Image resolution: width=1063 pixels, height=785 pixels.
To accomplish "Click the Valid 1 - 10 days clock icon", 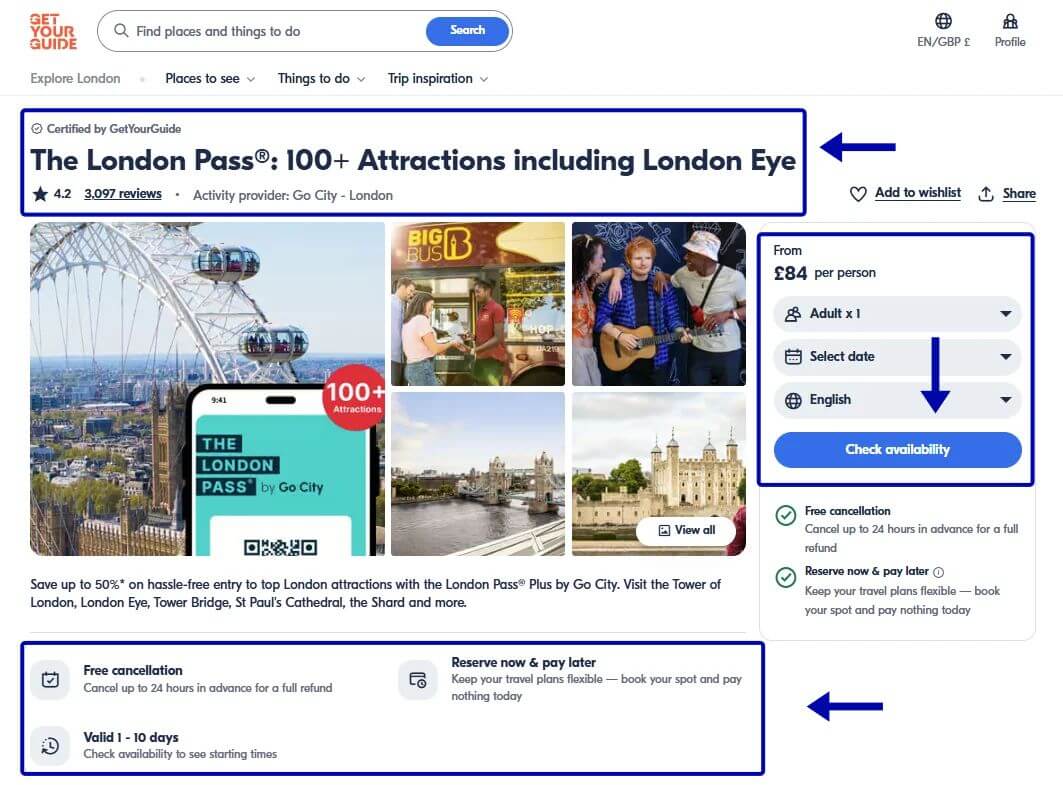I will pyautogui.click(x=50, y=746).
